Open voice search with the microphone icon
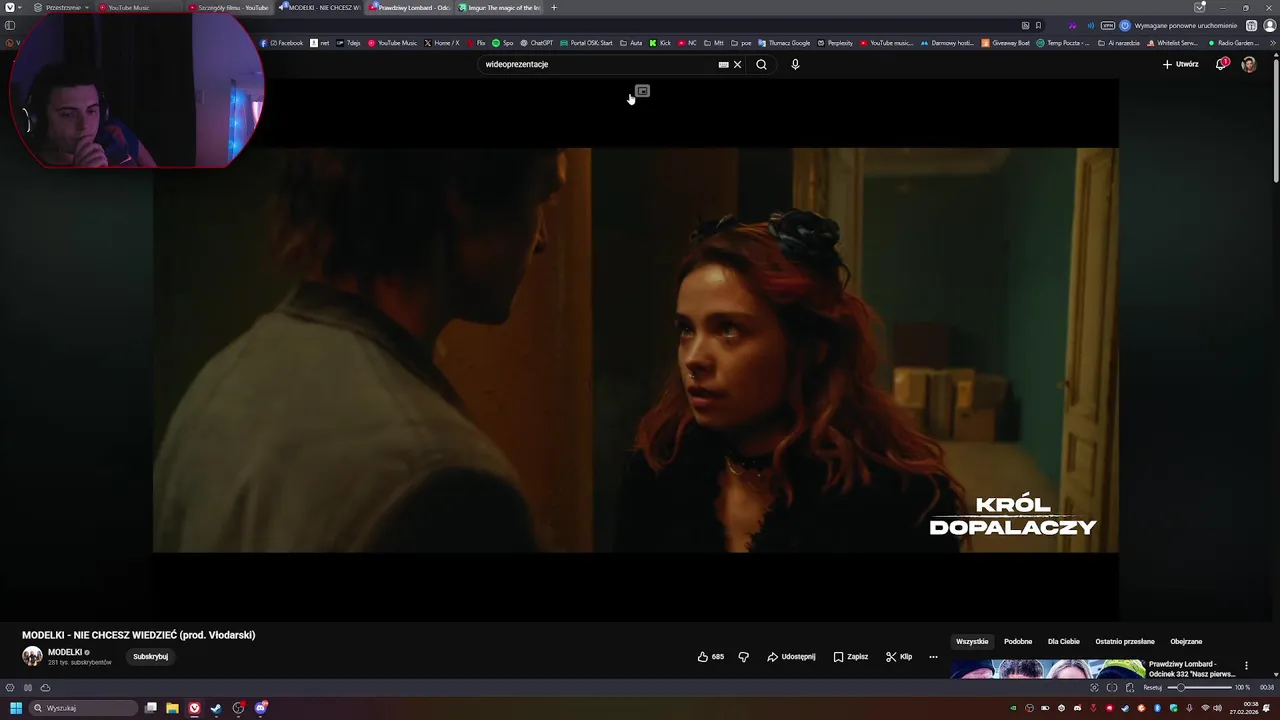The image size is (1280, 720). click(x=795, y=64)
